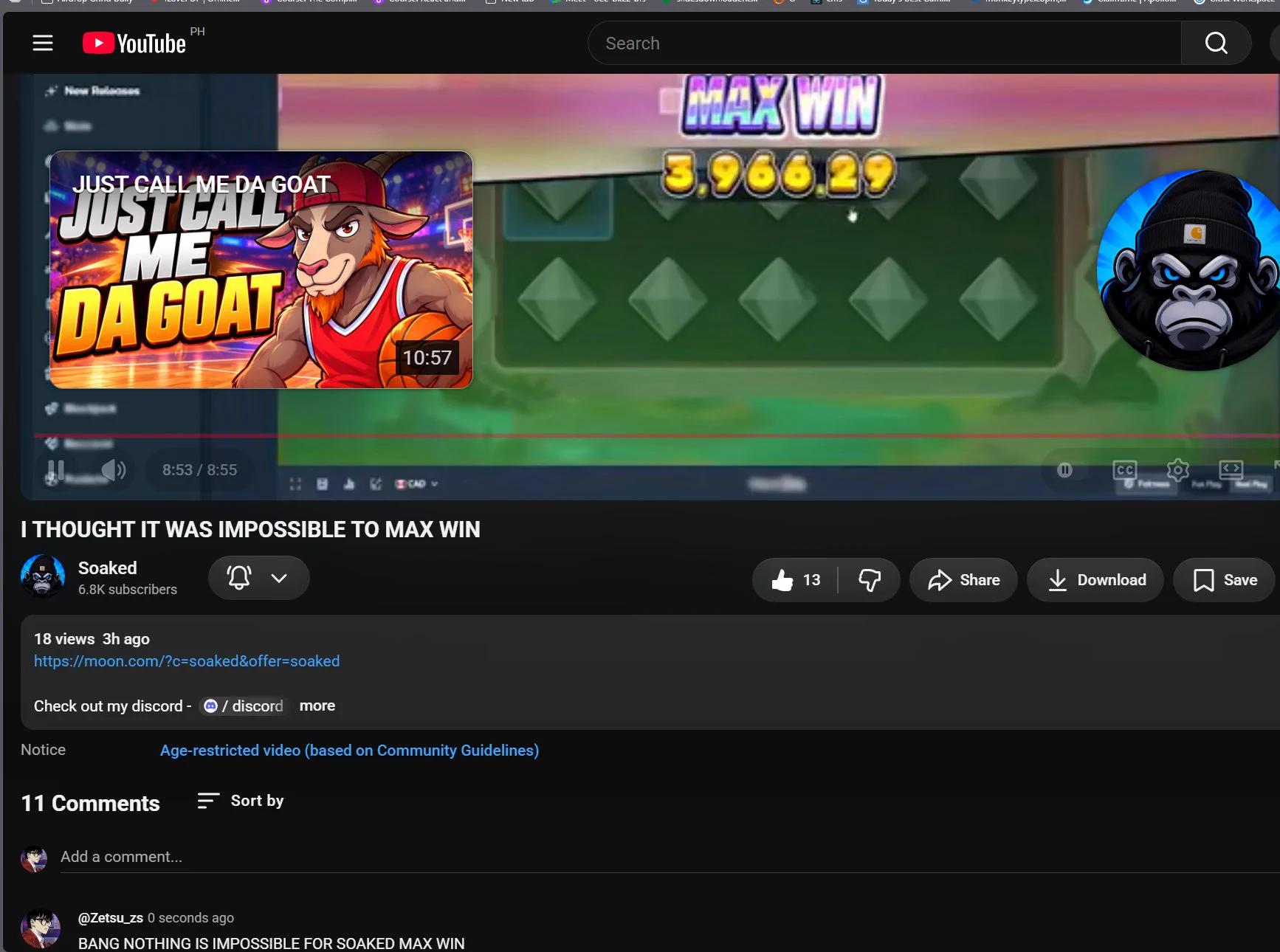Click the video time display 8:53 / 8:55

(x=199, y=470)
